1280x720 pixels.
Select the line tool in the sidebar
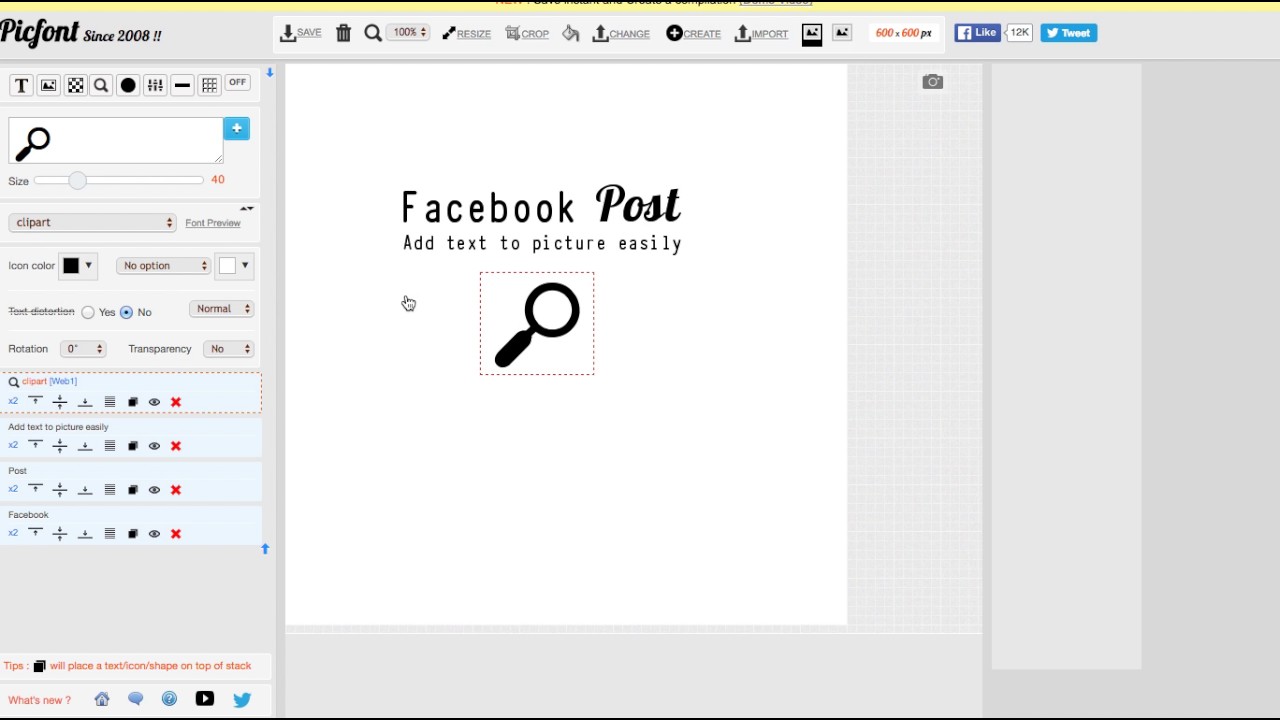[182, 84]
